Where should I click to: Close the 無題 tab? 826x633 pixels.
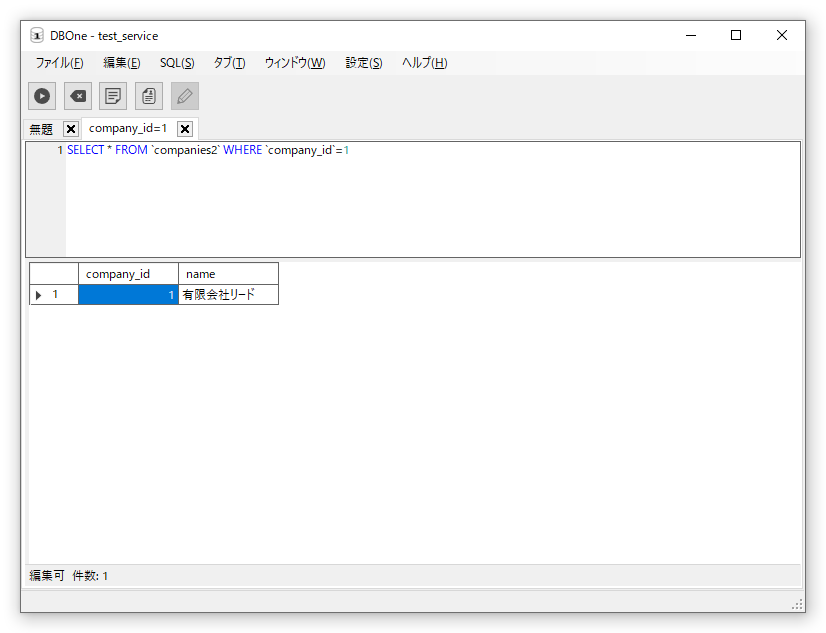pyautogui.click(x=71, y=129)
